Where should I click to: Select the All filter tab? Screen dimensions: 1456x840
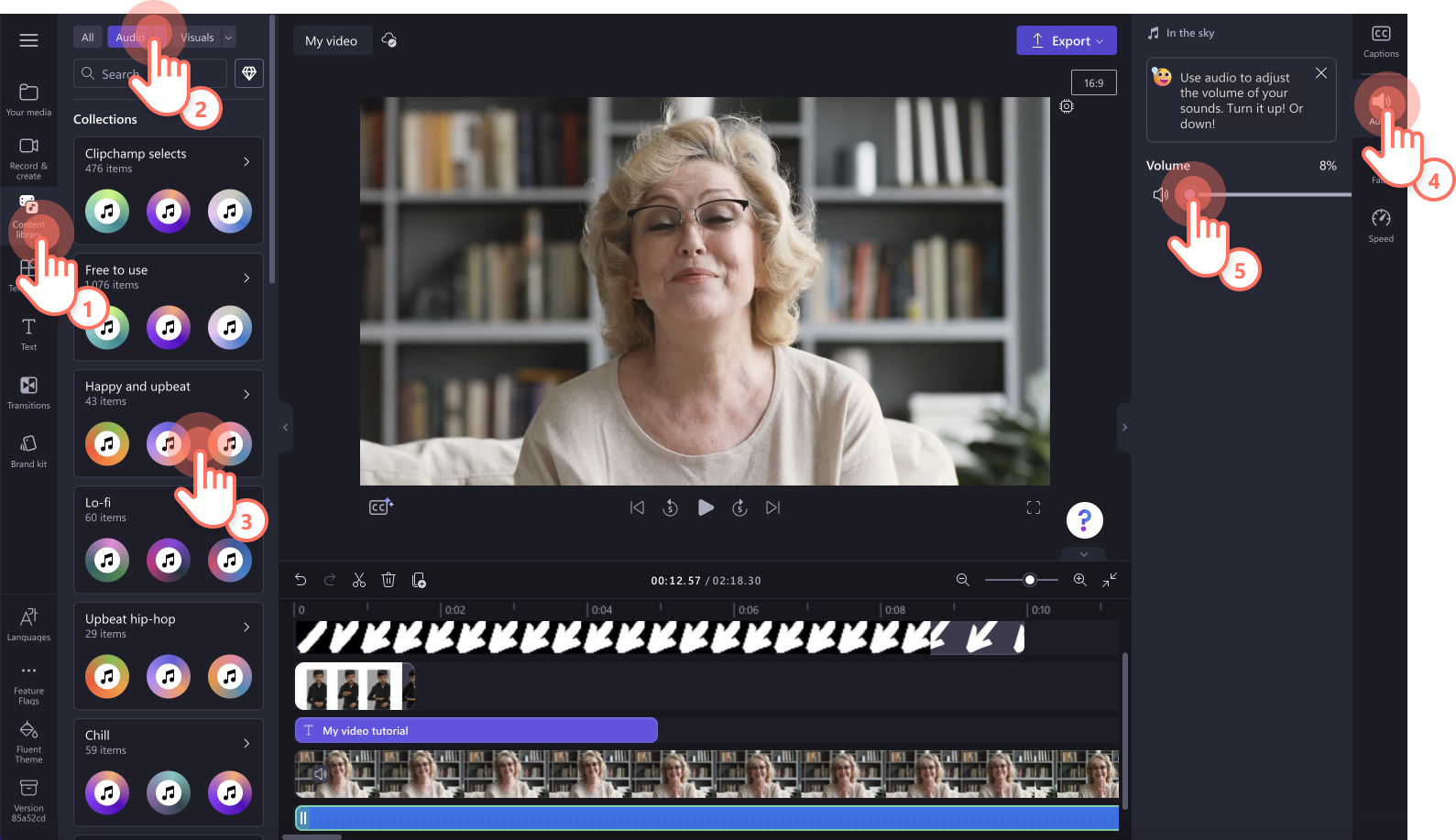coord(88,38)
